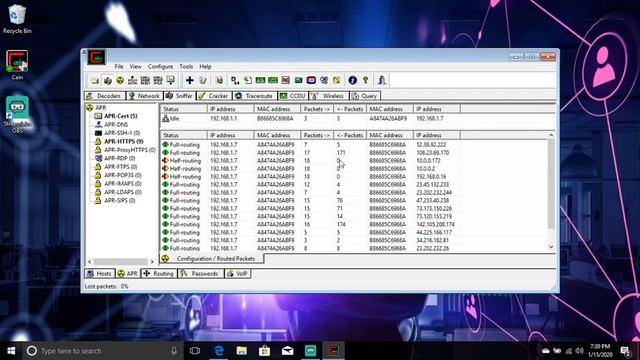This screenshot has width=640, height=360.
Task: Select the Half-routing row with IP 10.0.0.172
Action: coord(310,161)
